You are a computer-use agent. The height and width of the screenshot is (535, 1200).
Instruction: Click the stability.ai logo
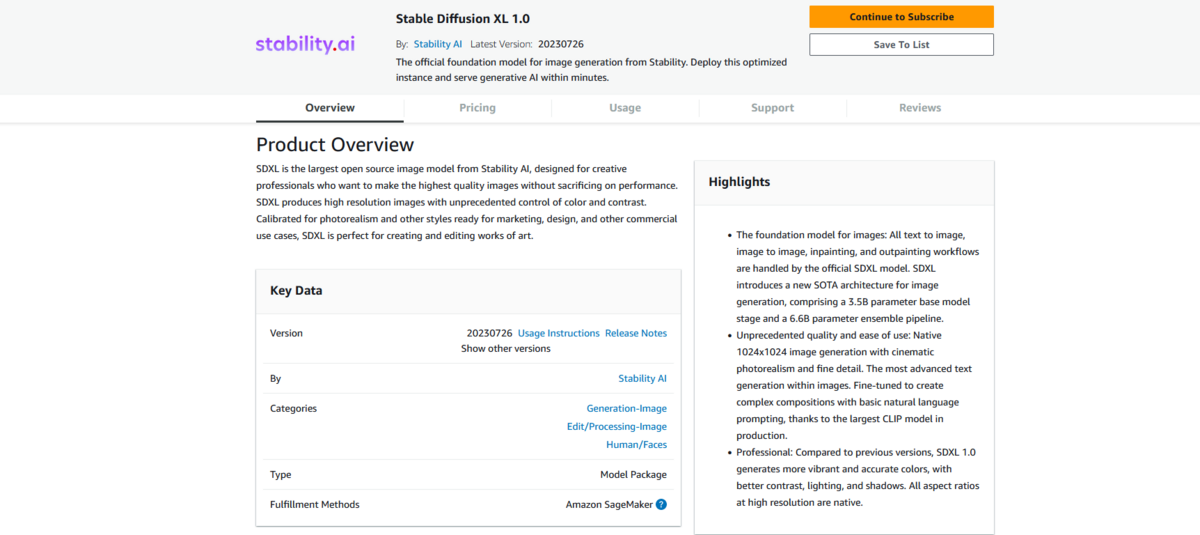point(305,44)
